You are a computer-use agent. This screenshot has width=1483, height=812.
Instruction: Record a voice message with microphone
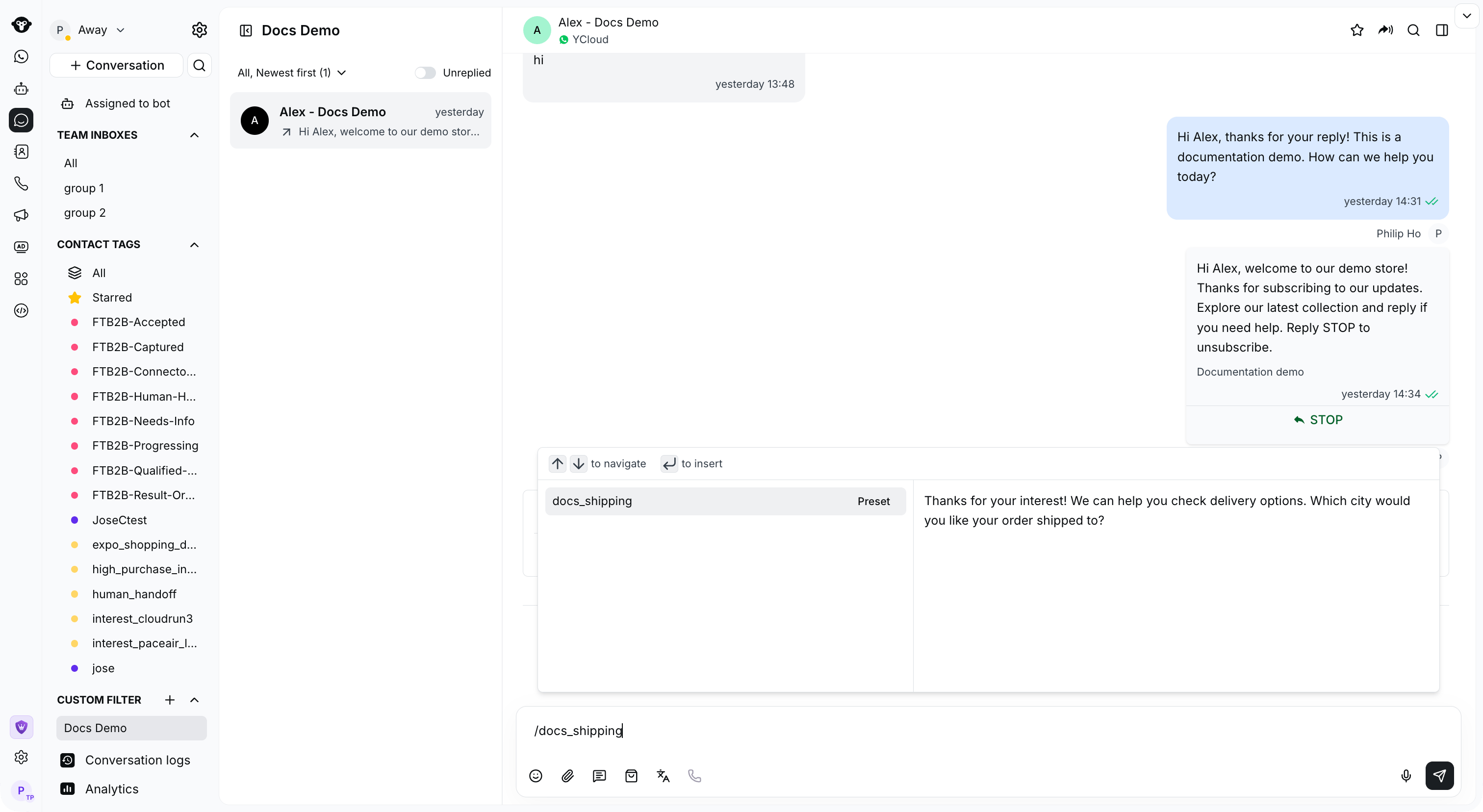point(1406,776)
